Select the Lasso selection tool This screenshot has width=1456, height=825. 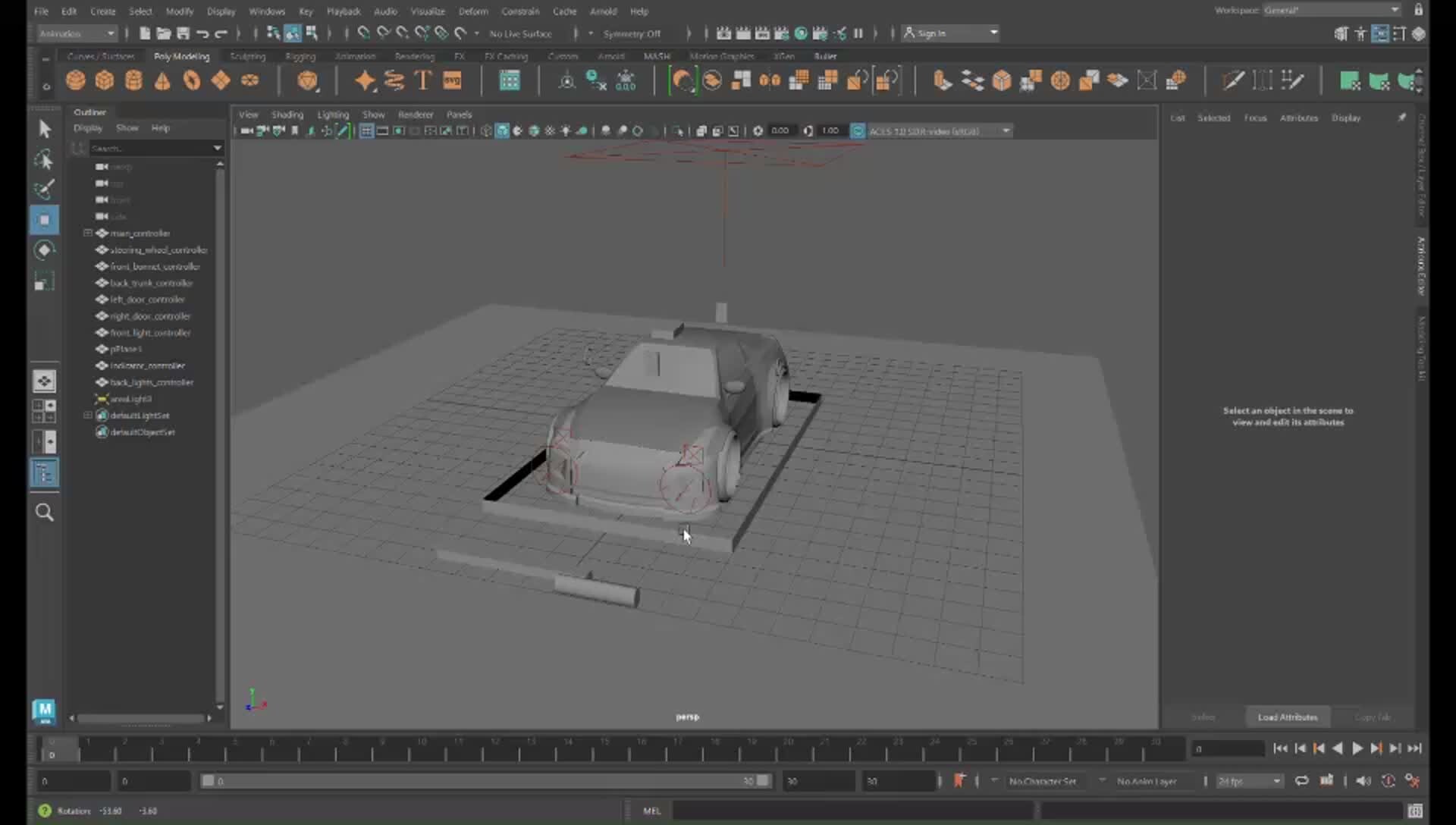[44, 159]
